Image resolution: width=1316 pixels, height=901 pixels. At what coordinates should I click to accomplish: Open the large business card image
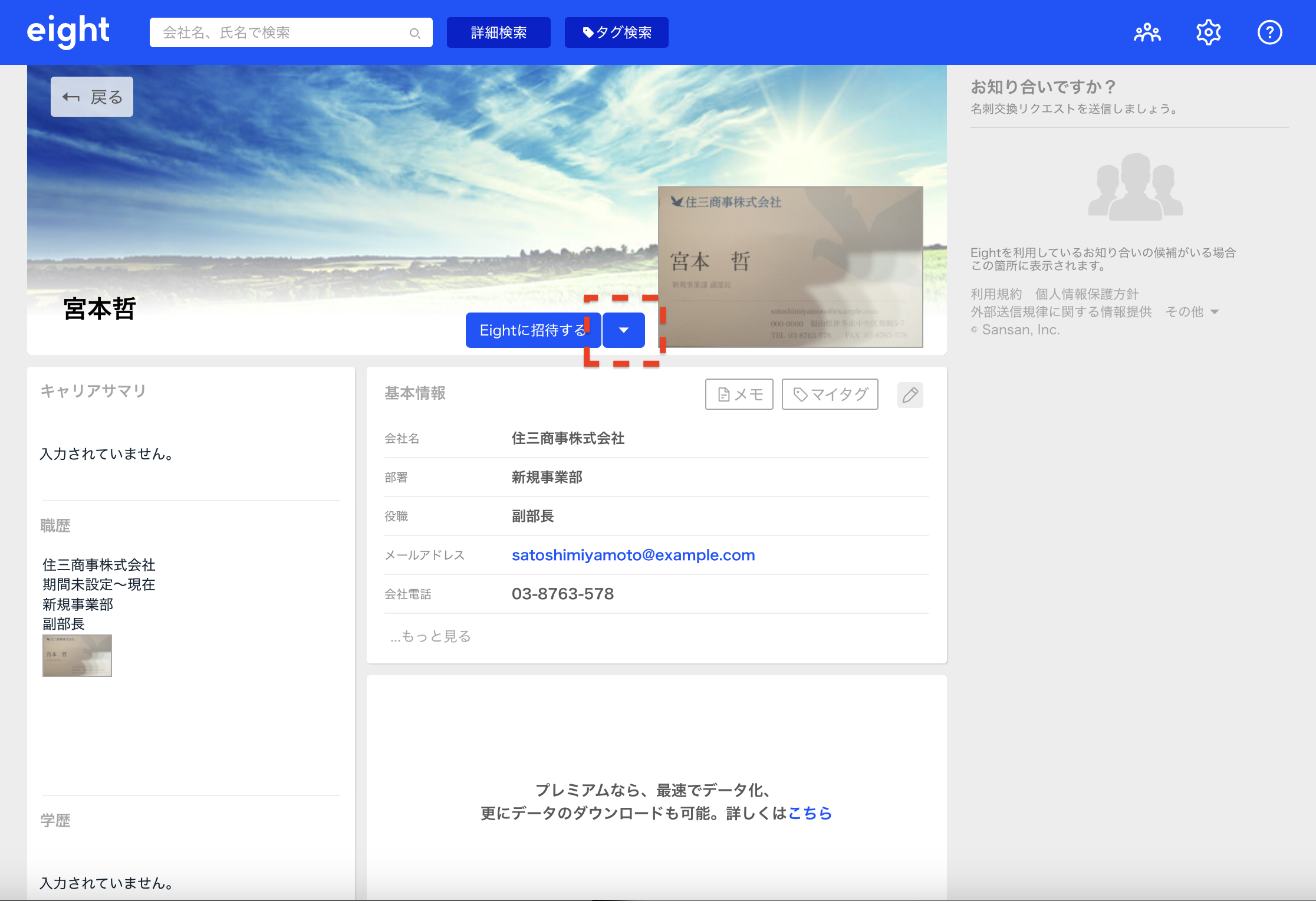(x=790, y=267)
